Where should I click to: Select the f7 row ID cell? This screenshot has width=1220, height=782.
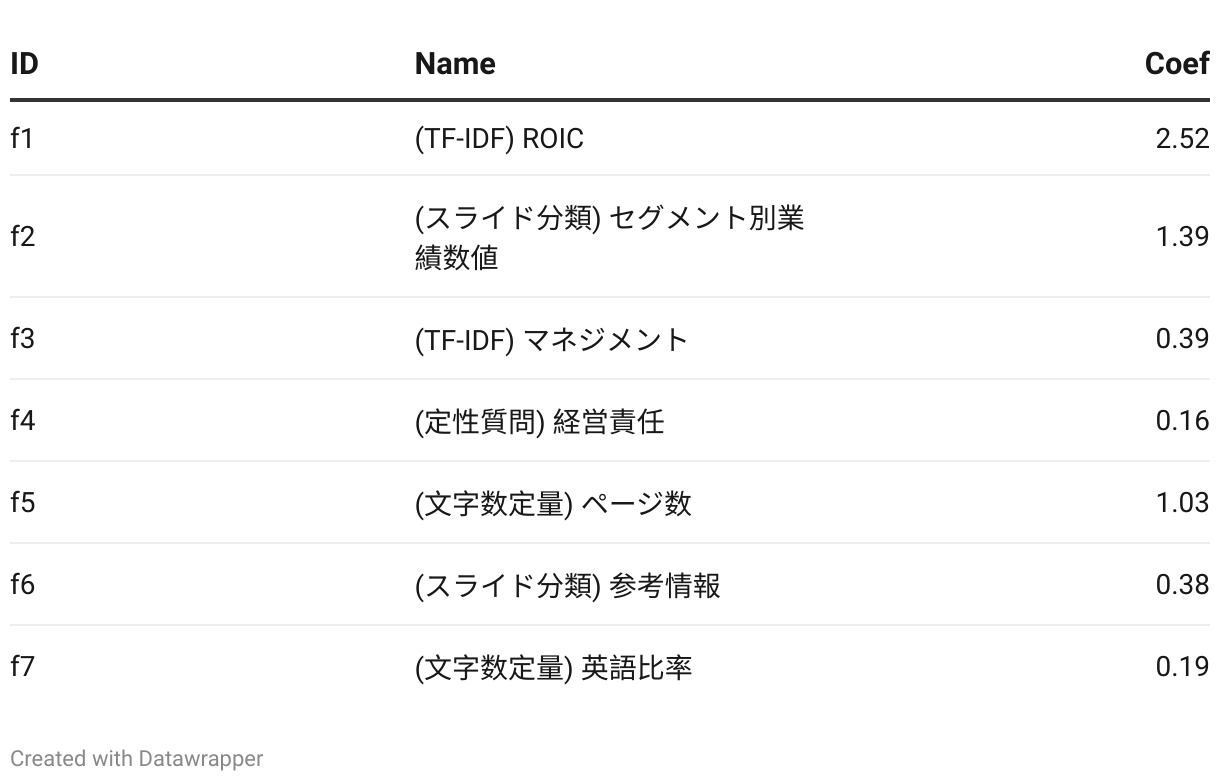22,667
